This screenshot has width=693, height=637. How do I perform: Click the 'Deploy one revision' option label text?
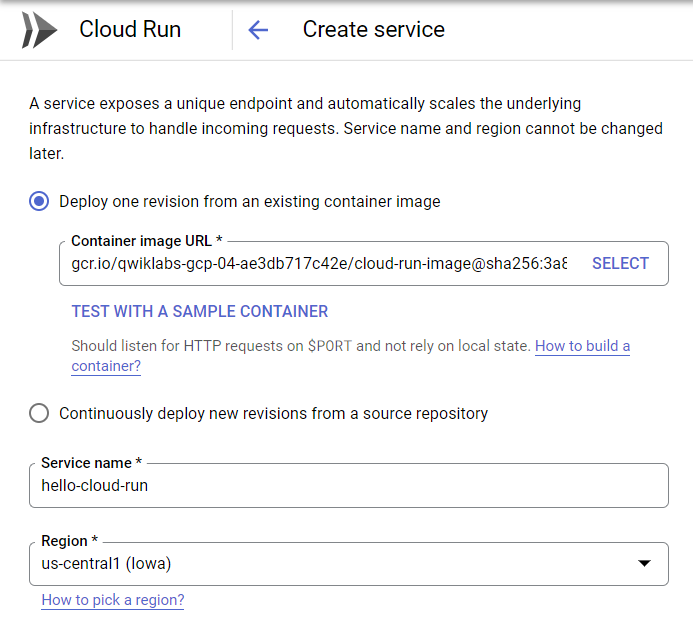pos(249,201)
